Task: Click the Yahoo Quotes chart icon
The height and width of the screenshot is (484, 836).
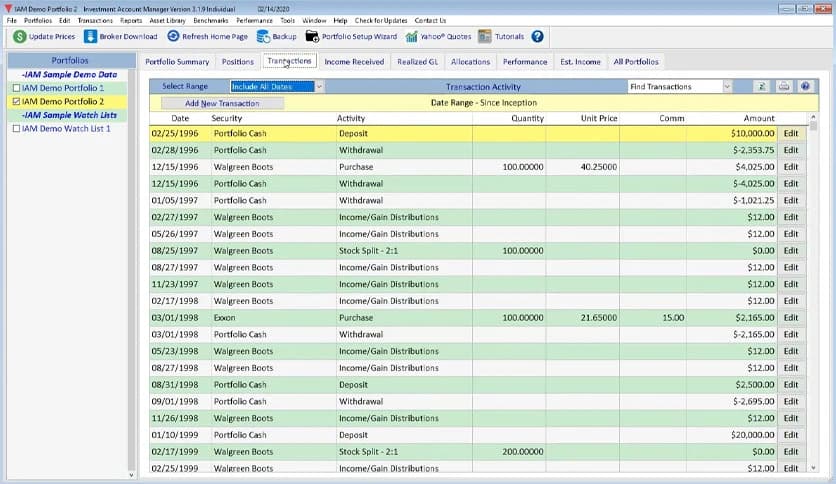Action: click(x=411, y=36)
